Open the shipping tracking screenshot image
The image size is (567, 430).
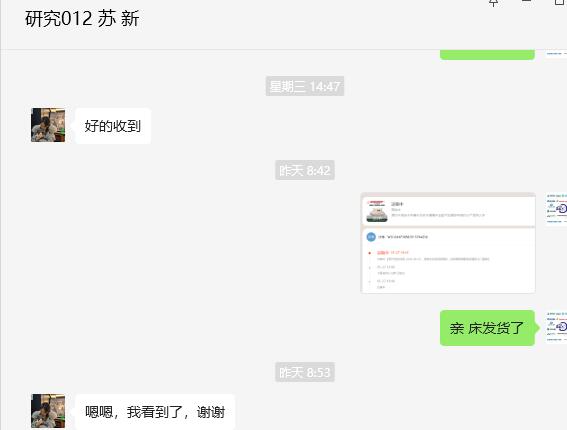[448, 243]
